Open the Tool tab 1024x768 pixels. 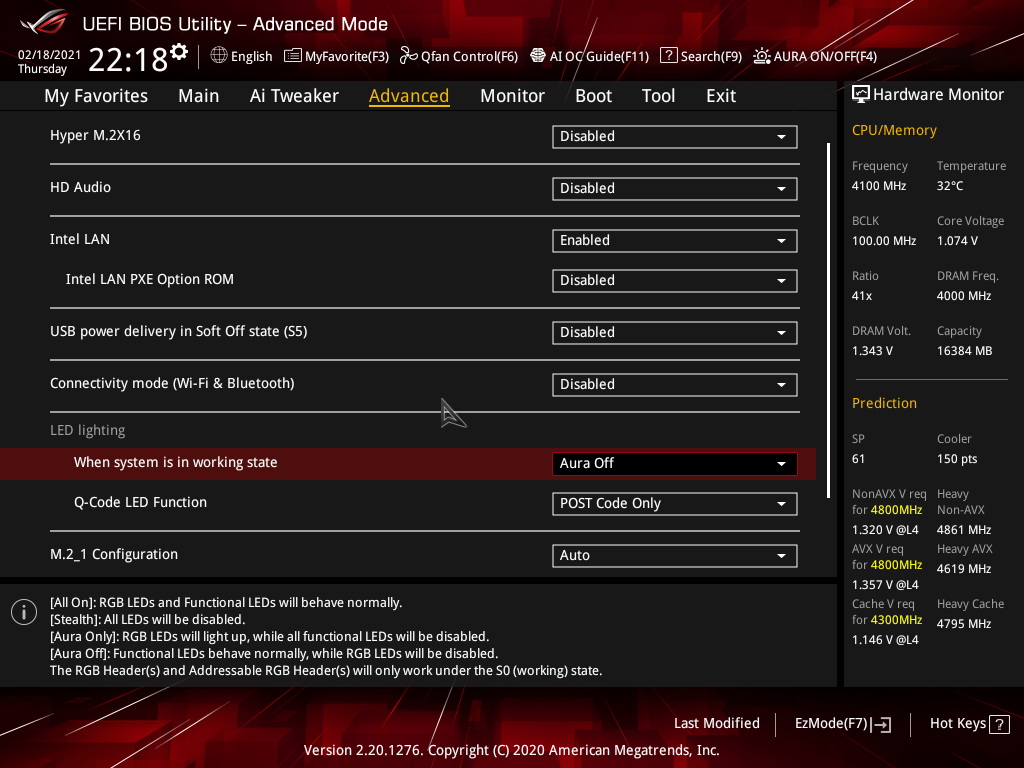(658, 96)
